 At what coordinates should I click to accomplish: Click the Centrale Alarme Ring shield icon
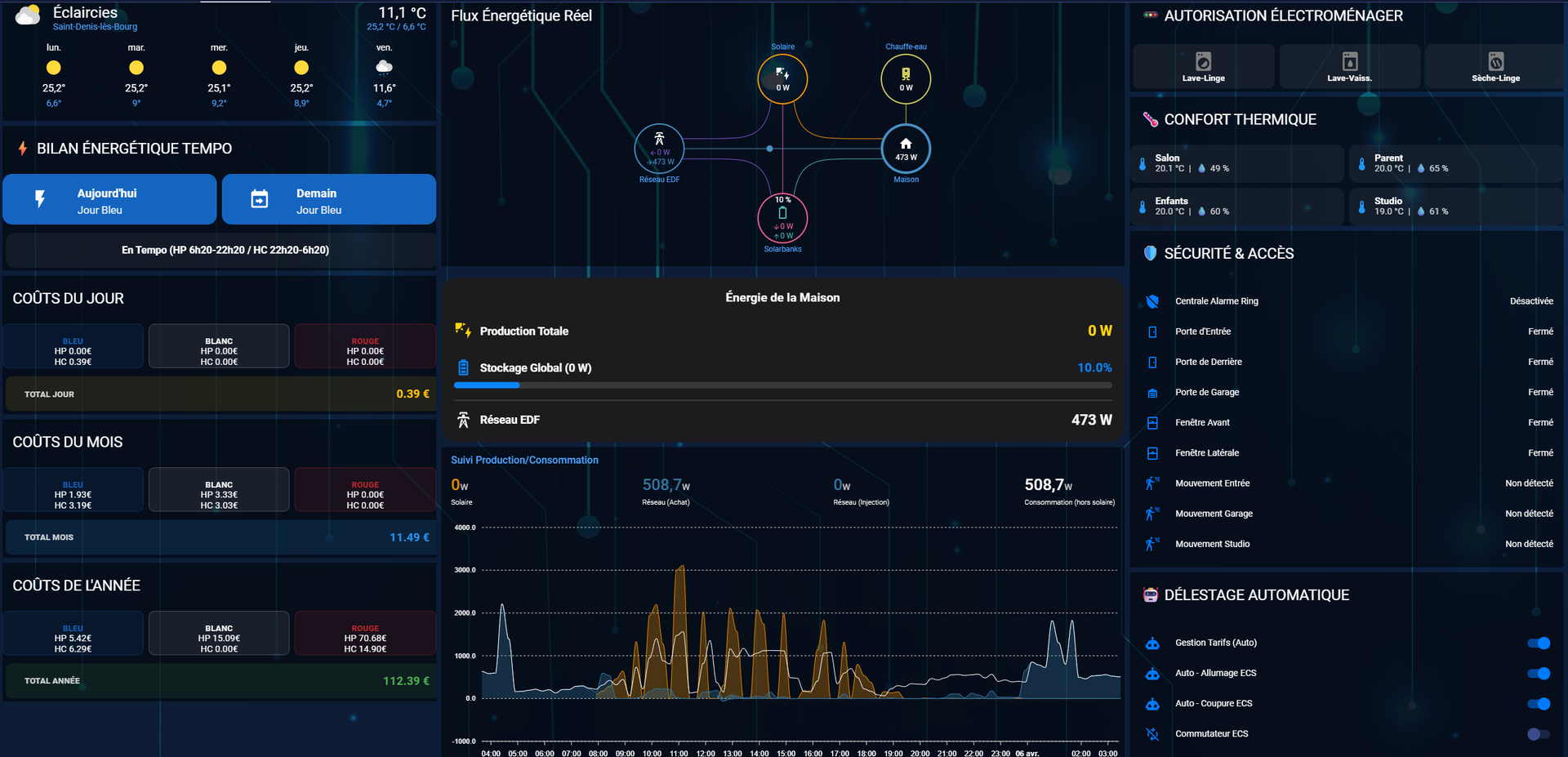pyautogui.click(x=1152, y=301)
